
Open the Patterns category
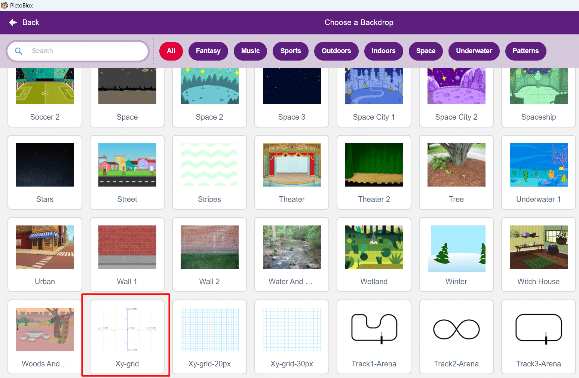[x=525, y=51]
